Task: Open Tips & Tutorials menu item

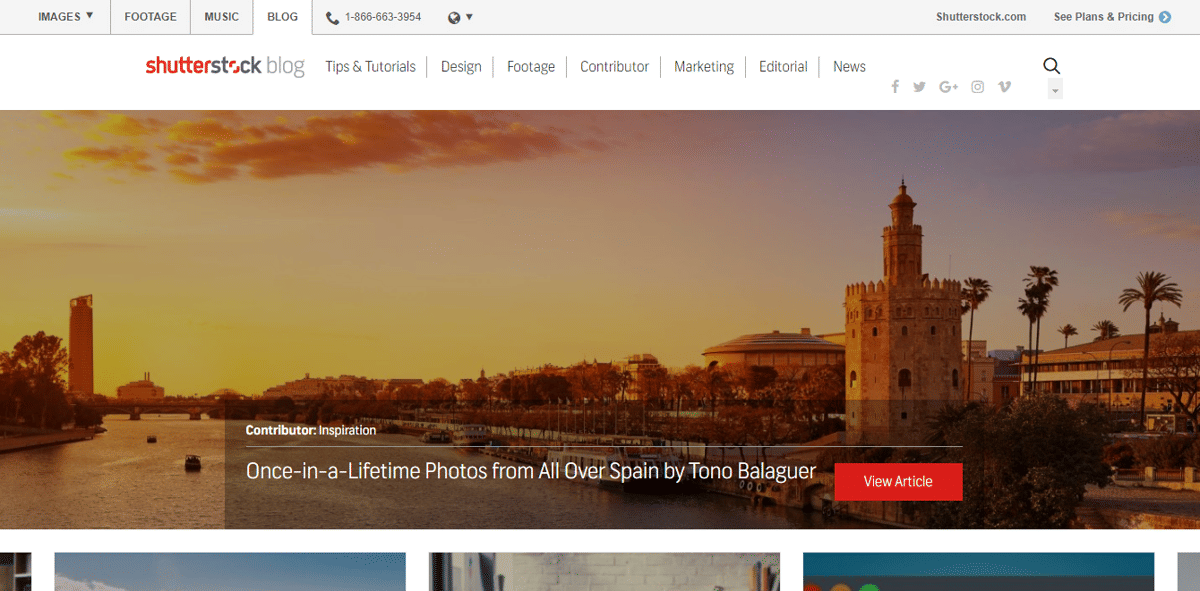Action: pos(370,67)
